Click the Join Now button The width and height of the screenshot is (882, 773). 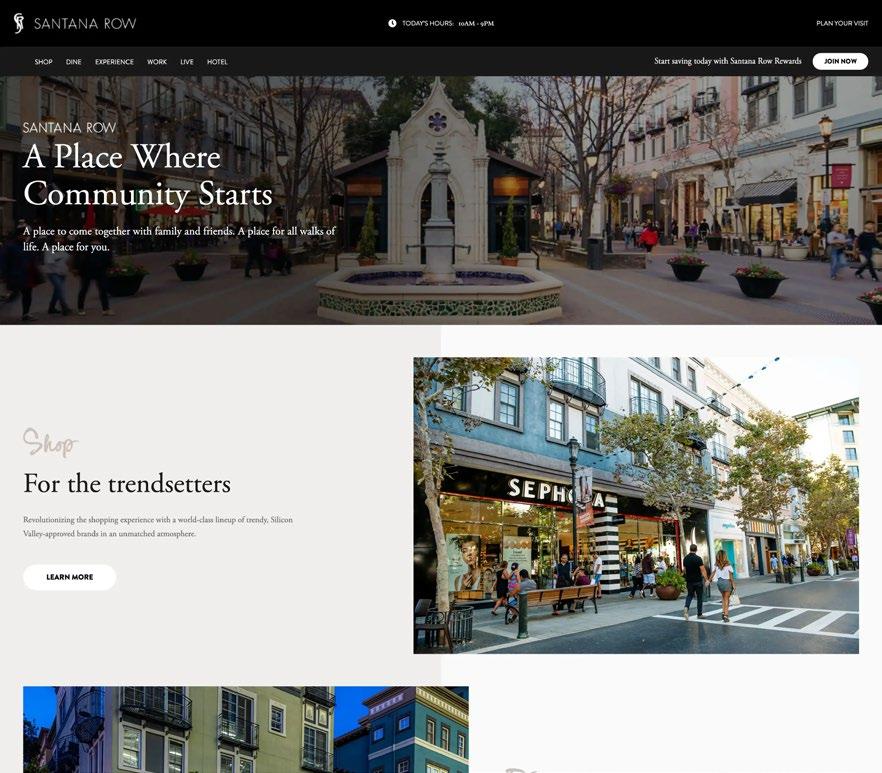(840, 61)
